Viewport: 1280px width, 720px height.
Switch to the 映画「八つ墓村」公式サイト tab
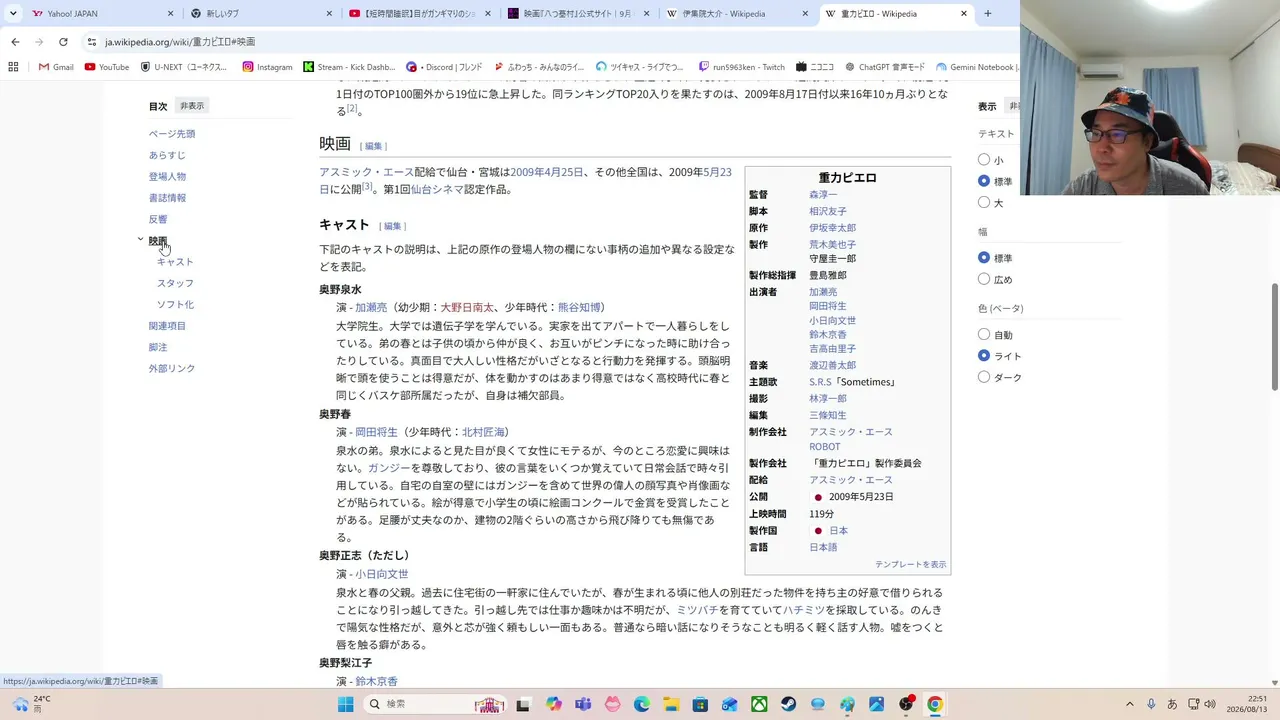coord(579,14)
